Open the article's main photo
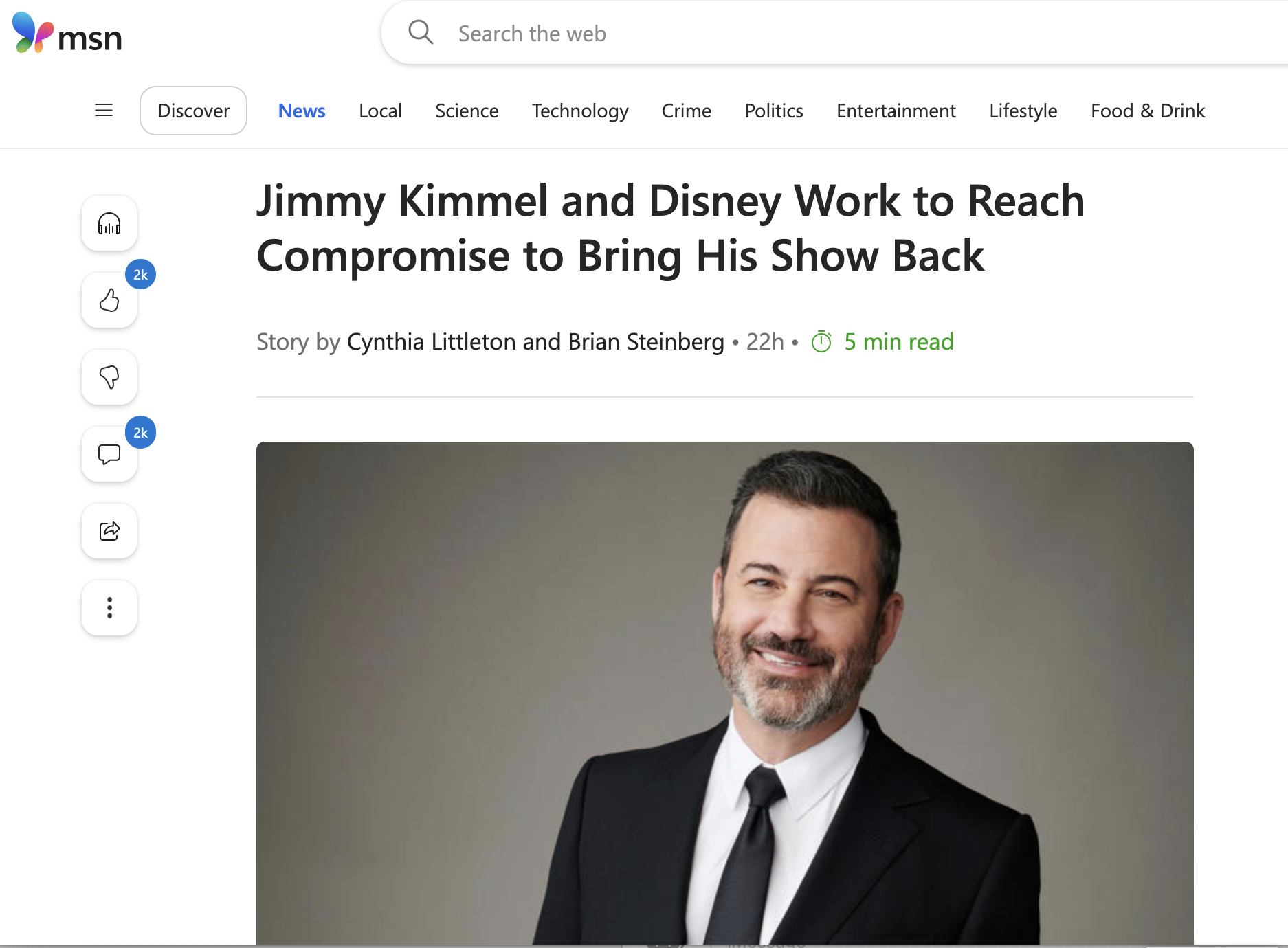 [725, 693]
